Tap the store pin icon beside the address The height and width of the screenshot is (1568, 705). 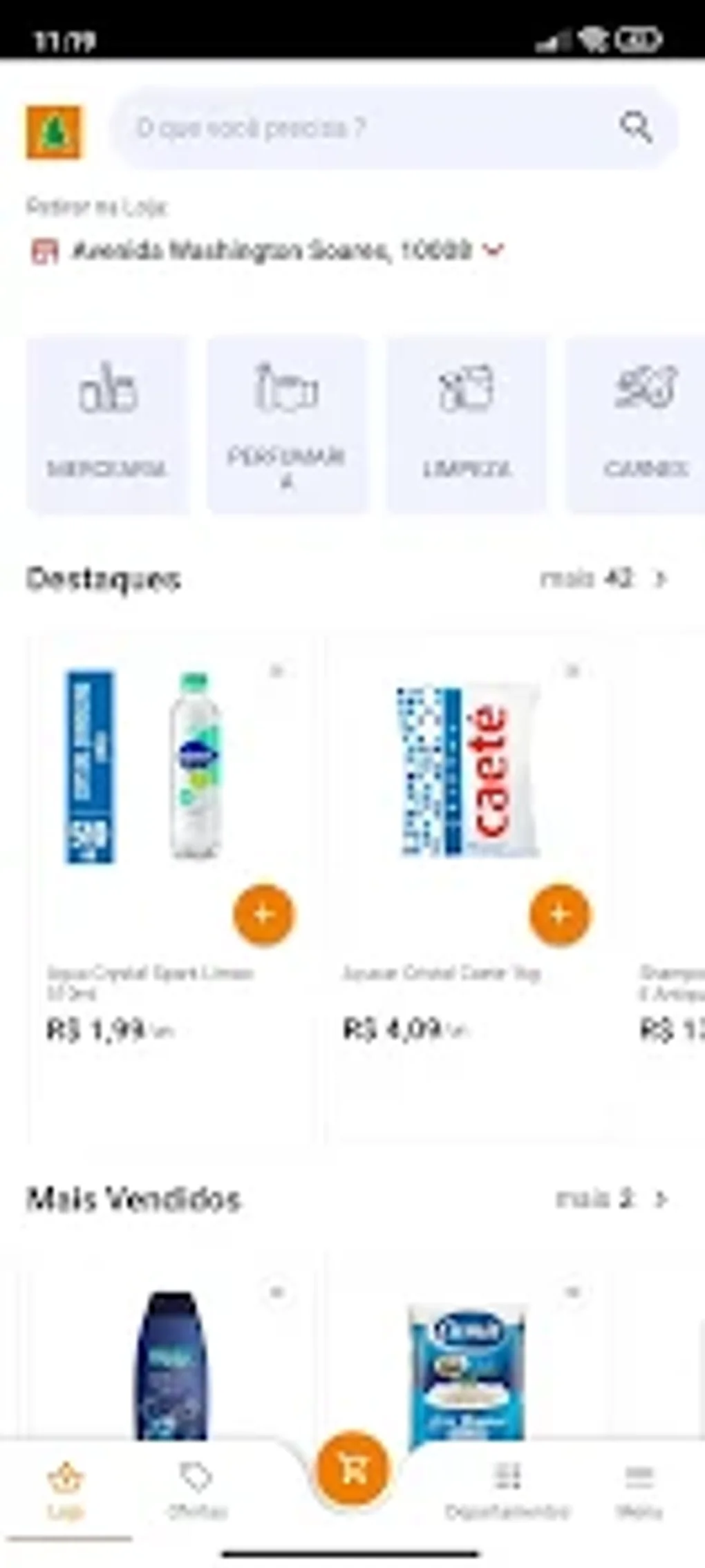coord(44,250)
